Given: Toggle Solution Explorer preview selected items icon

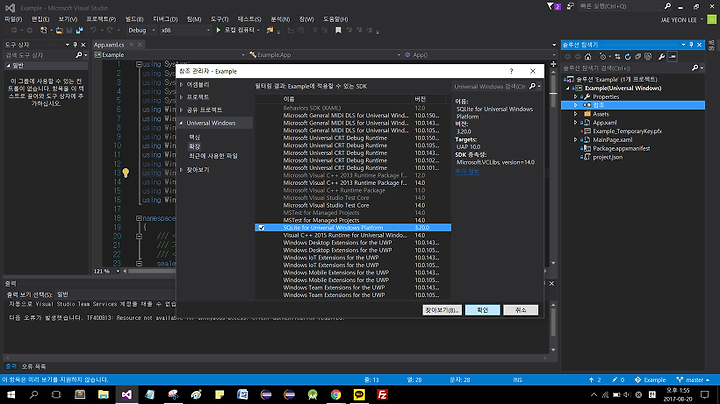Looking at the screenshot, I should [672, 56].
